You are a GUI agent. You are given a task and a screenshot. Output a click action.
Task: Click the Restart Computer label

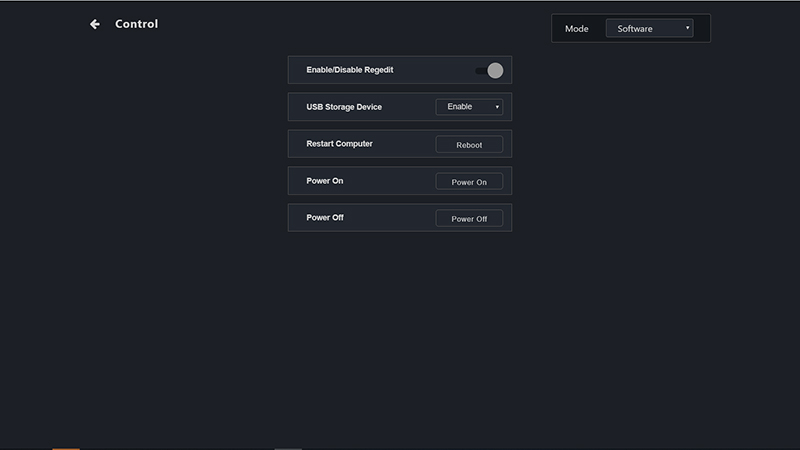coord(339,144)
